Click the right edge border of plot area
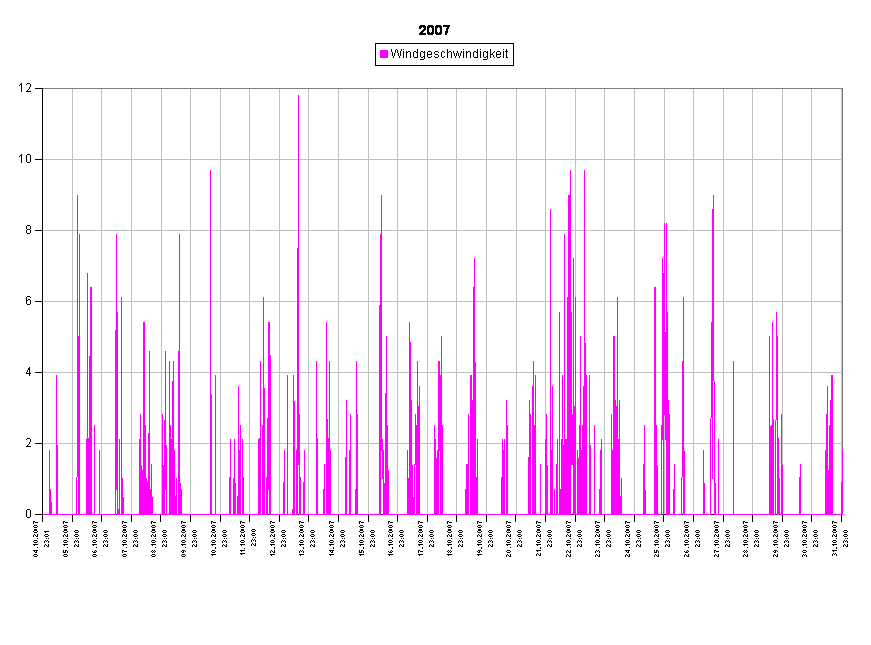This screenshot has width=871, height=645. click(x=842, y=300)
